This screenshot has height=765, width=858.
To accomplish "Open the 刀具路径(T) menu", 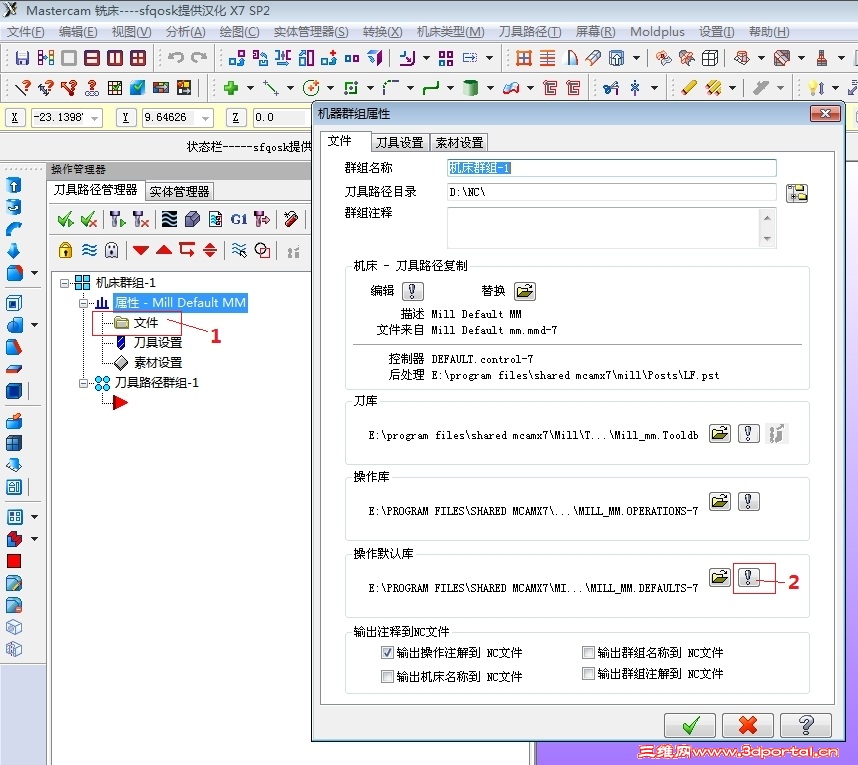I will [530, 32].
